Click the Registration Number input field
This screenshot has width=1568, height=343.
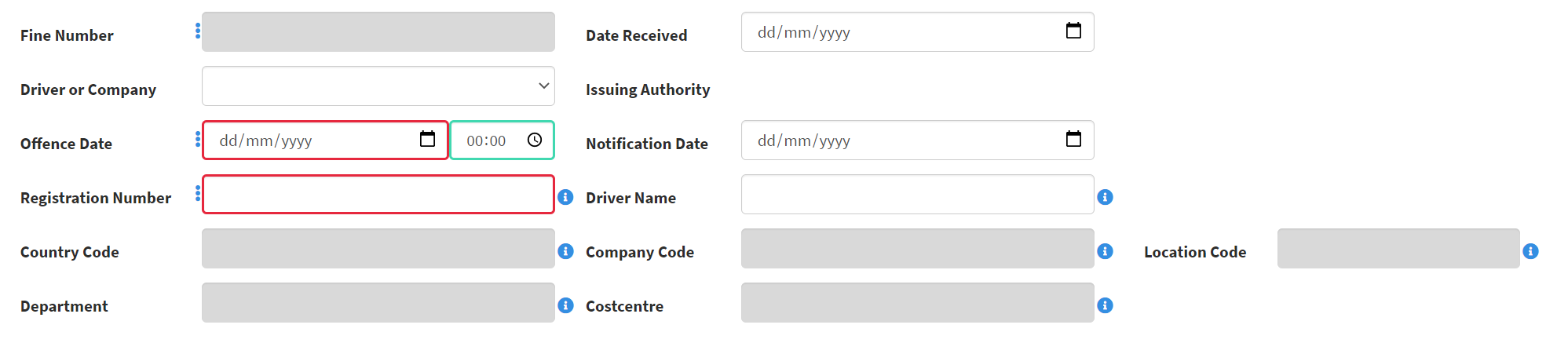click(378, 194)
